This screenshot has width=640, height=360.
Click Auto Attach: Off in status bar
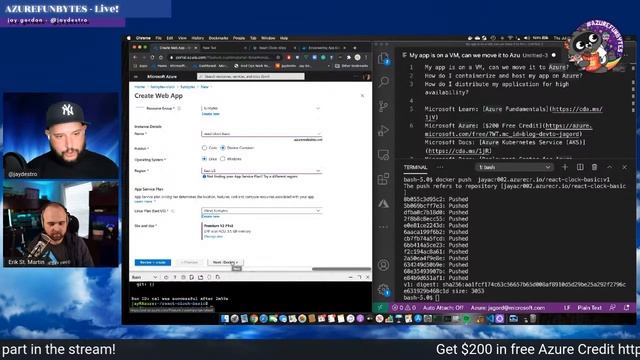(443, 308)
